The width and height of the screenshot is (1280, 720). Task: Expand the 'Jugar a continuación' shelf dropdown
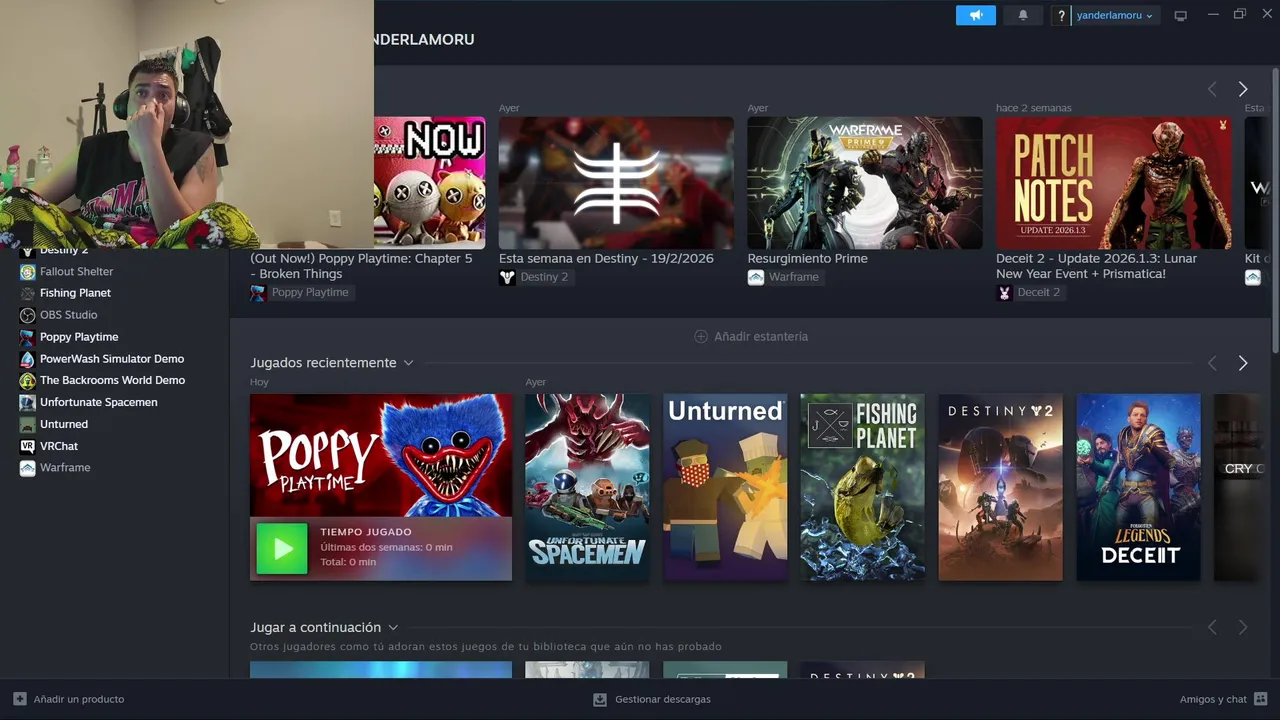pyautogui.click(x=393, y=628)
